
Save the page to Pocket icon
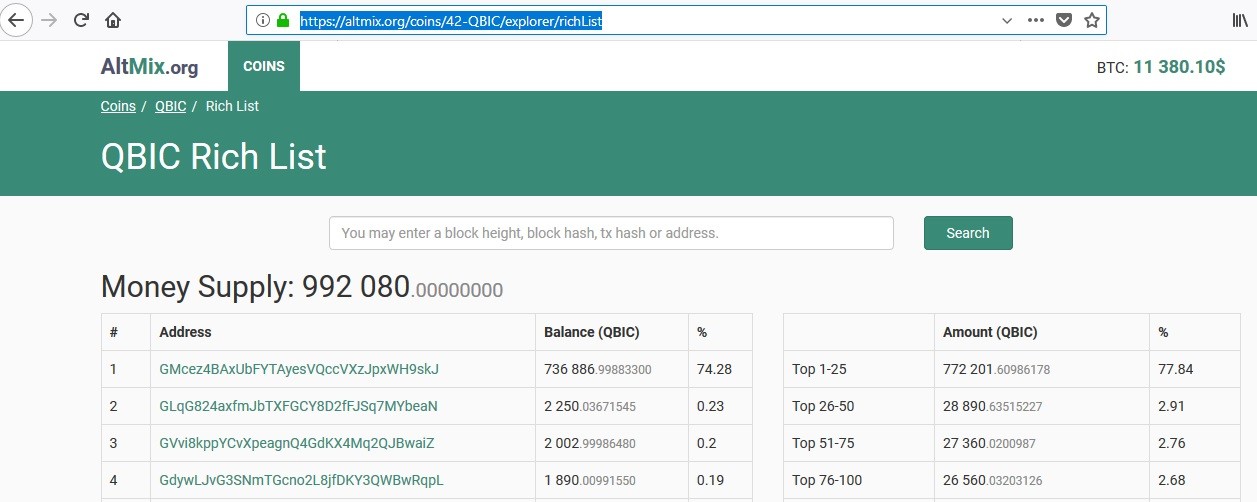click(x=1064, y=20)
